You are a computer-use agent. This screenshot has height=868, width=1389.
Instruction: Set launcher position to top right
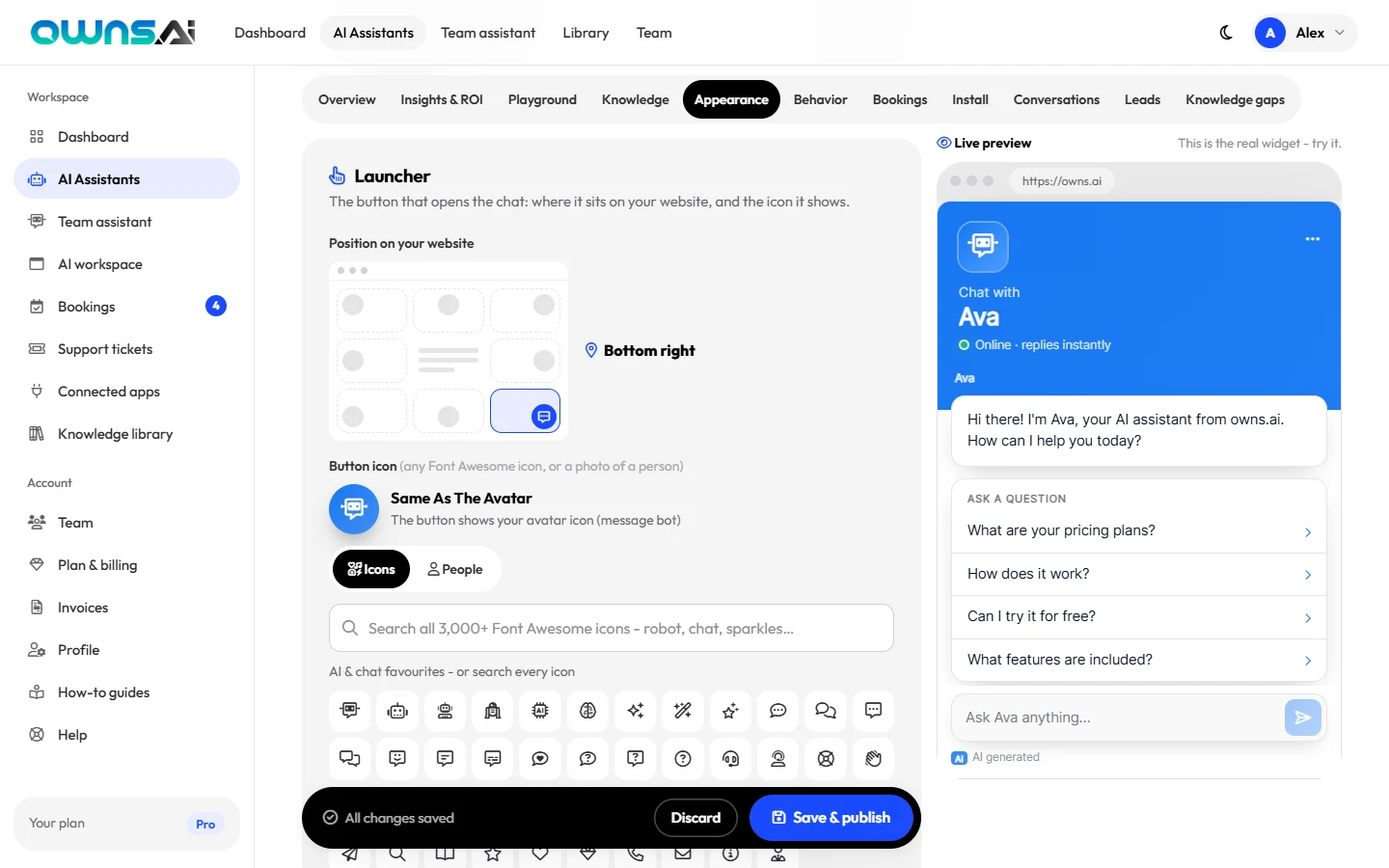525,311
